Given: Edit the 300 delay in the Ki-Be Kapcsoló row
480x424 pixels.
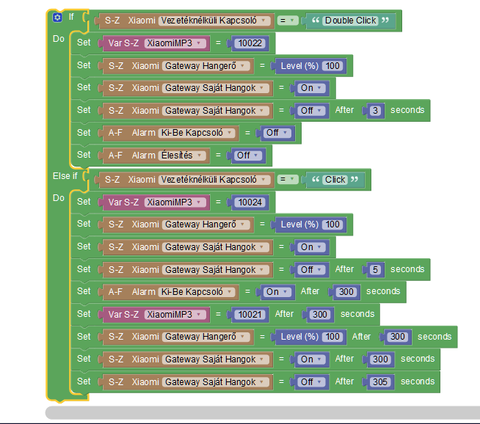Looking at the screenshot, I should pyautogui.click(x=346, y=292).
